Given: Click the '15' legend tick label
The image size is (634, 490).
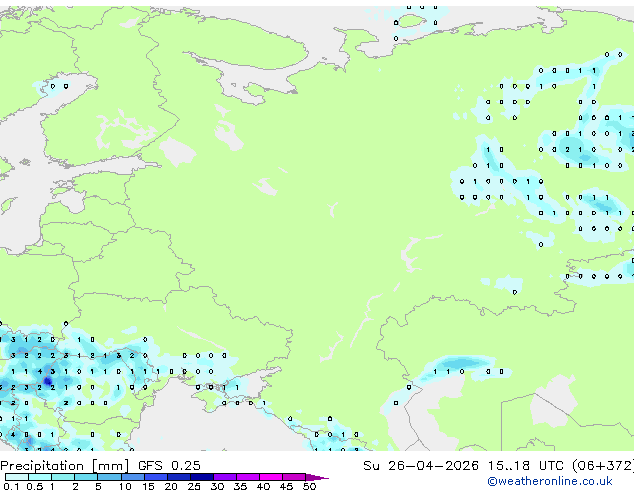Looking at the screenshot, I should [x=148, y=486].
